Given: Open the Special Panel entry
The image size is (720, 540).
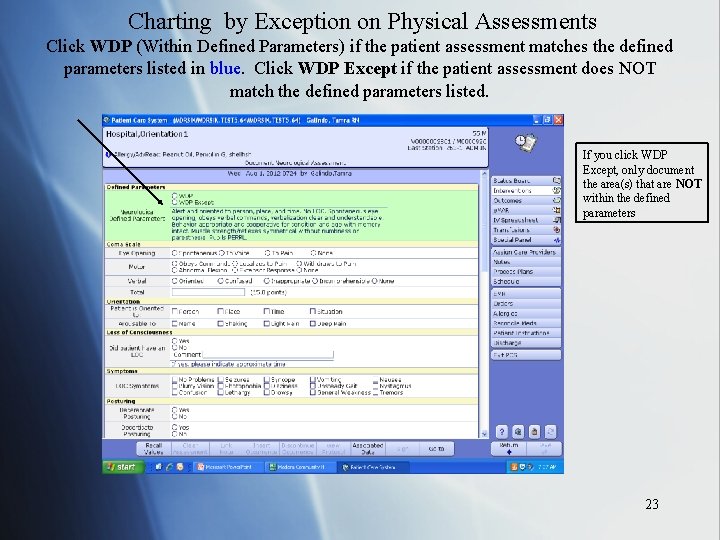Looking at the screenshot, I should coord(526,240).
